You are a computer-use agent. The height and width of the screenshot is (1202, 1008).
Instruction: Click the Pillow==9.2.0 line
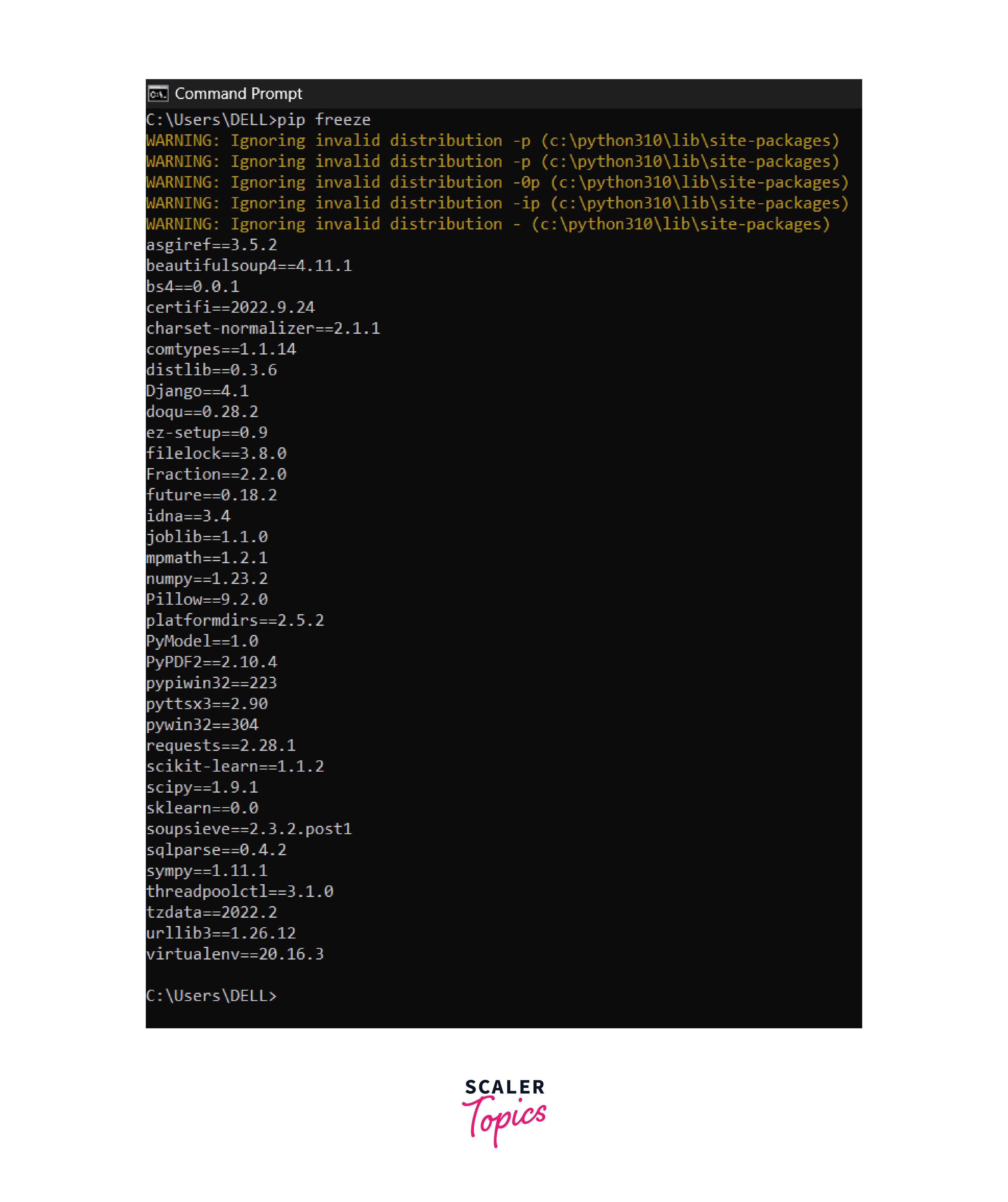(207, 599)
